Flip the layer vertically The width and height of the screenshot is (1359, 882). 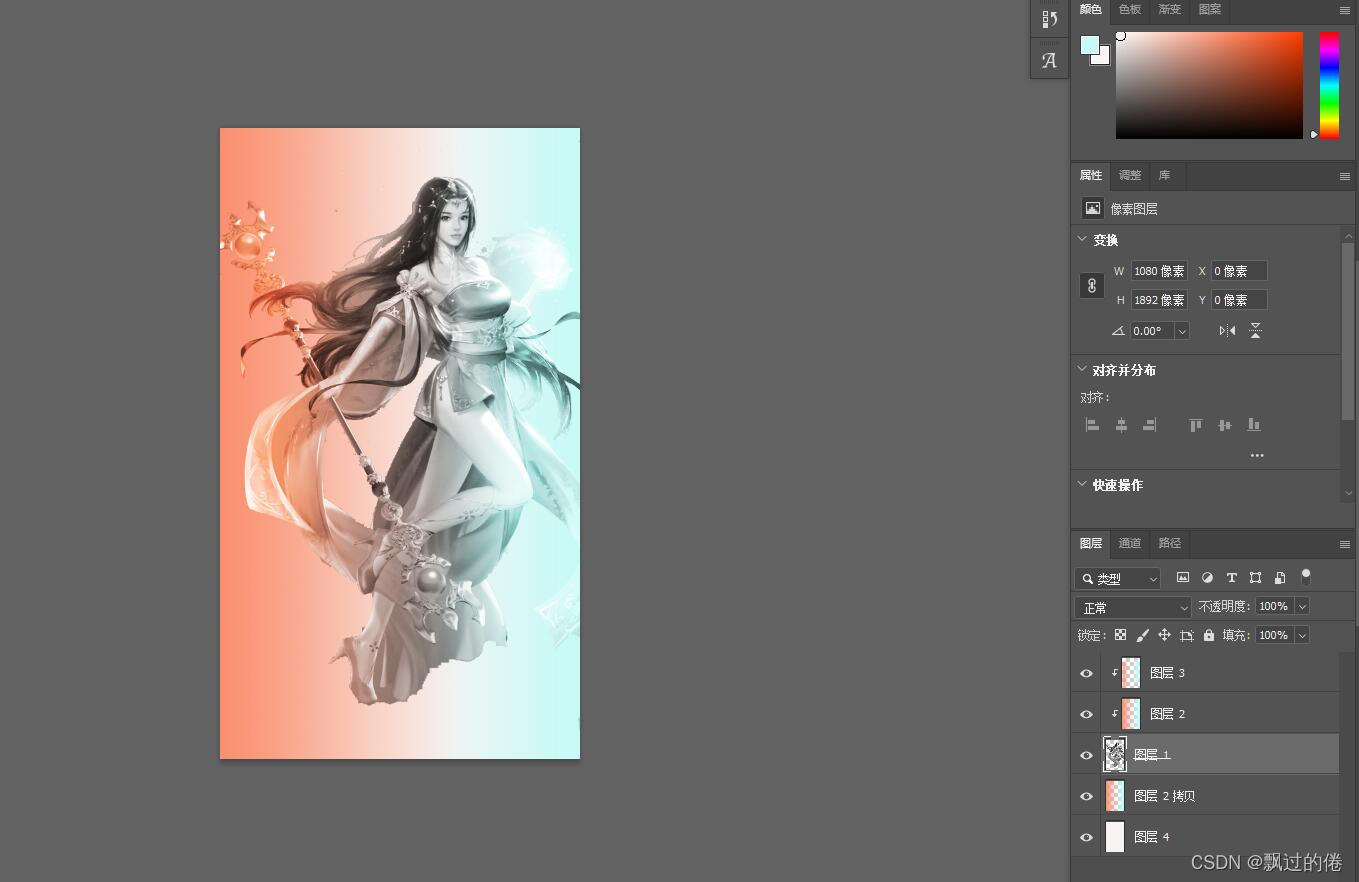[x=1256, y=331]
